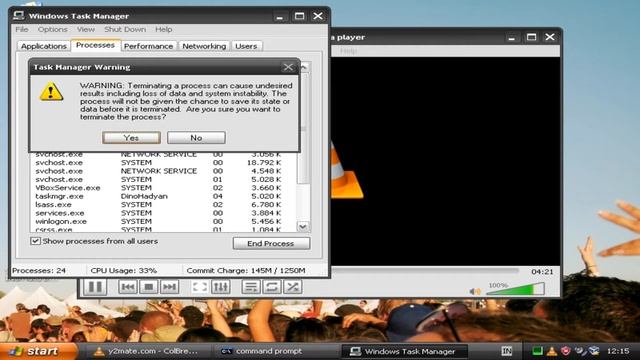Show the VLC playlist
This screenshot has width=640, height=360.
251,287
